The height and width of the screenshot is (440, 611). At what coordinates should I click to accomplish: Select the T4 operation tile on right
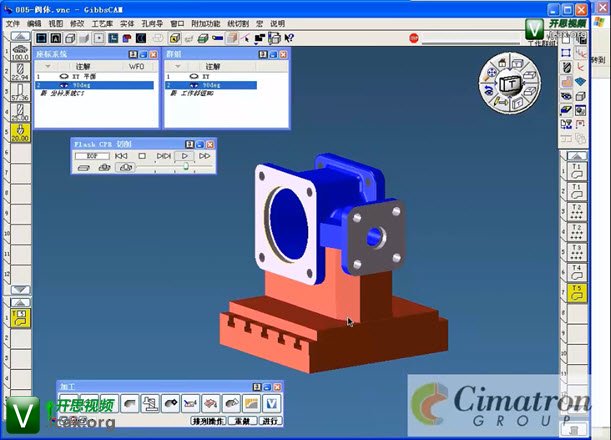(577, 272)
